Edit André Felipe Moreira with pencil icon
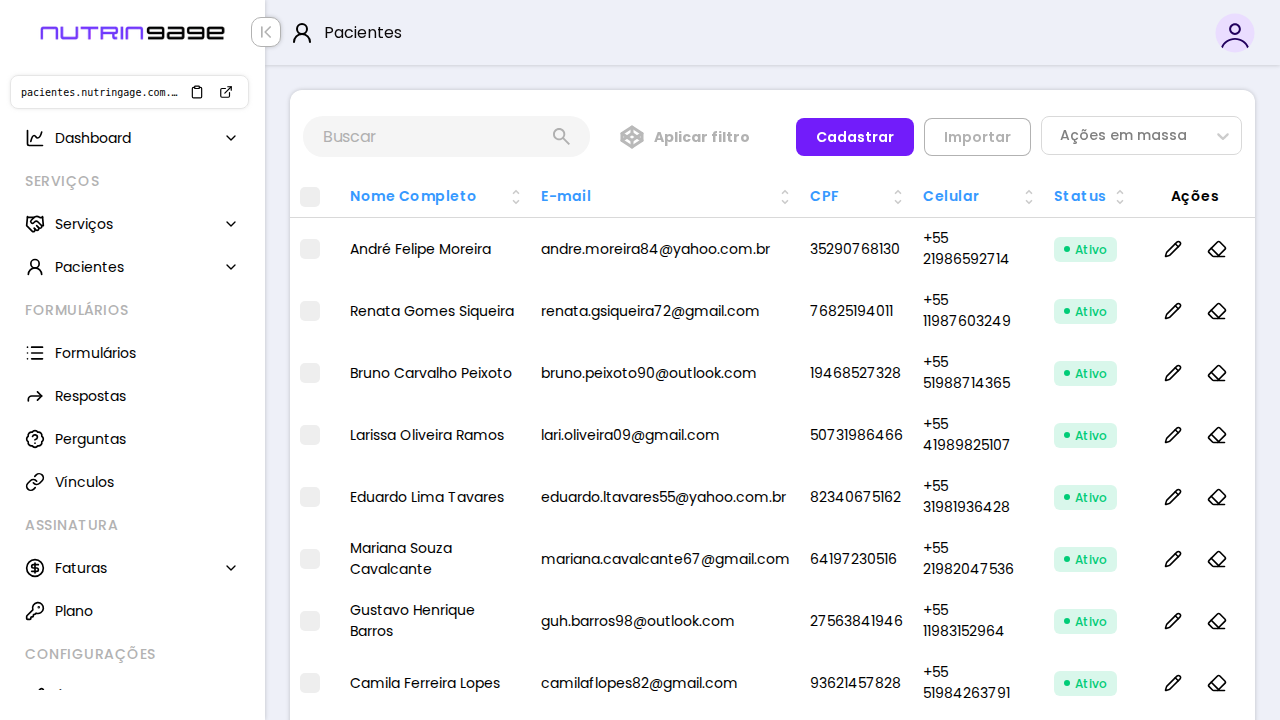This screenshot has height=720, width=1280. click(x=1173, y=249)
